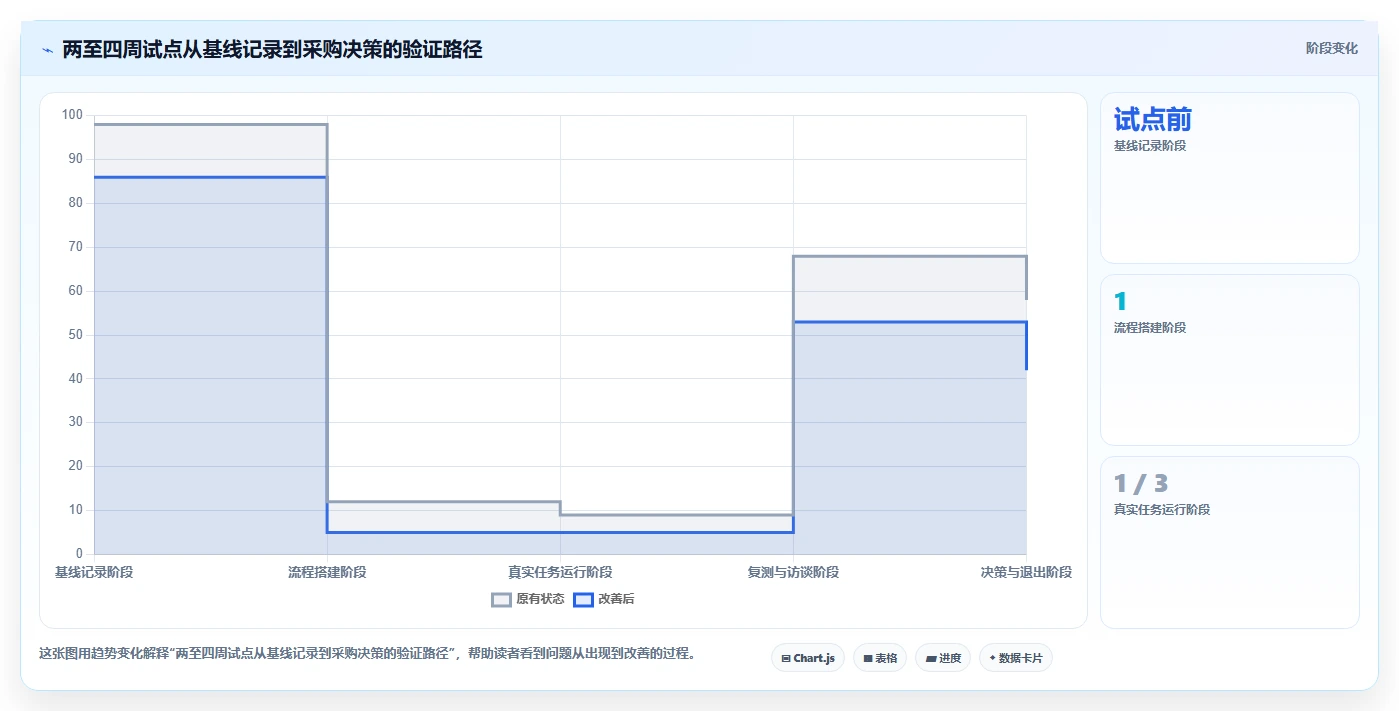Select the 表格 tag
The image size is (1399, 711).
point(880,658)
